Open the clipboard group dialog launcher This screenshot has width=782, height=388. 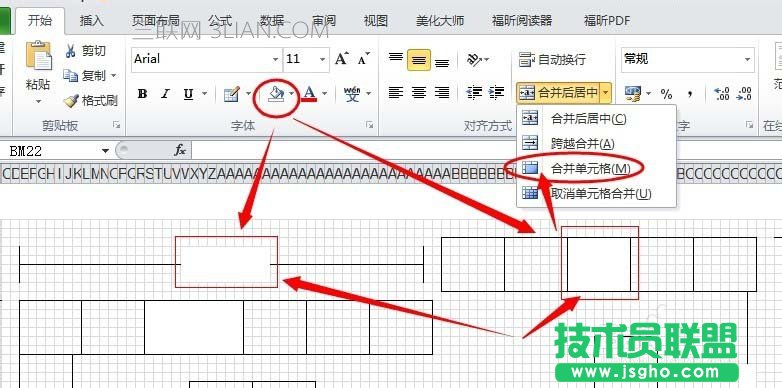(x=116, y=125)
